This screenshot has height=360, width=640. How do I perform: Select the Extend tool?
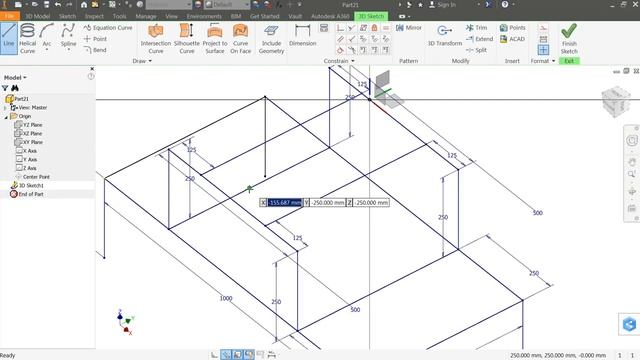click(x=480, y=39)
